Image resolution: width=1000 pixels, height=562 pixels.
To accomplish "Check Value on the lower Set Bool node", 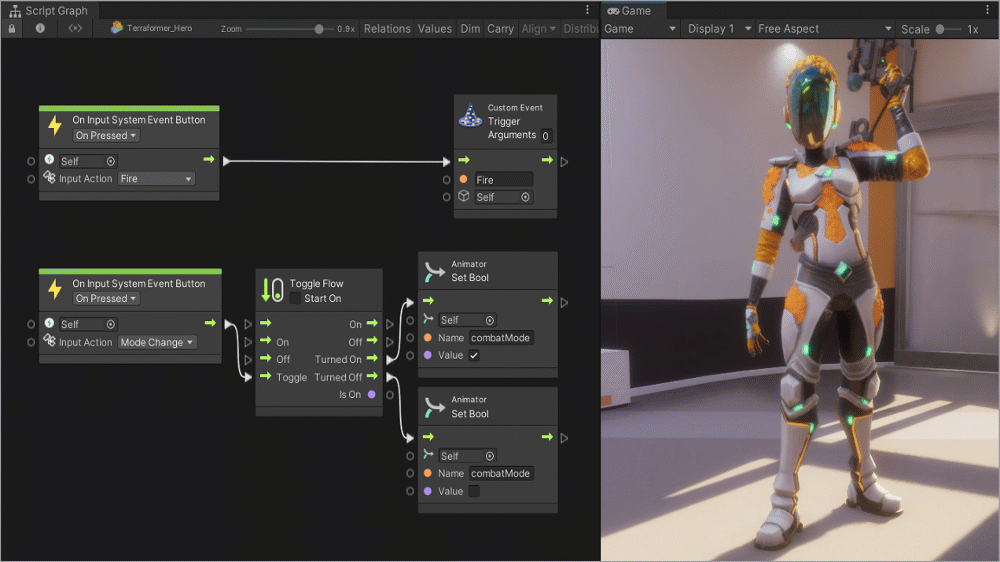I will point(474,491).
